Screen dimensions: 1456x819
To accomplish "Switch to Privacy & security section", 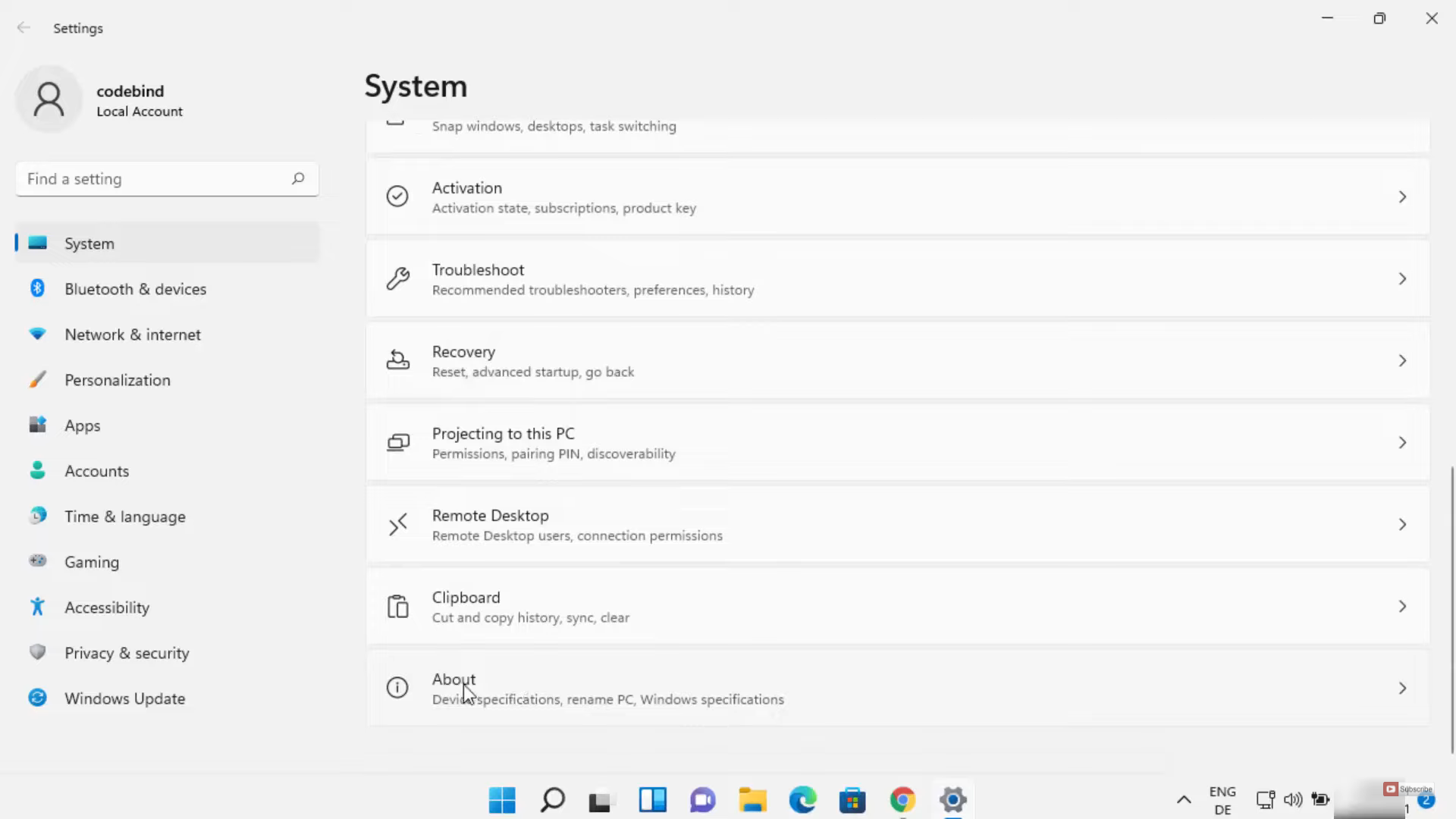I will click(127, 653).
